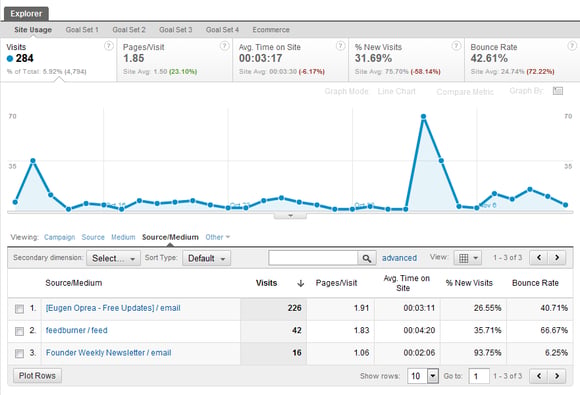Open the Secondary dimension Select dropdown
The image size is (580, 395).
(113, 258)
